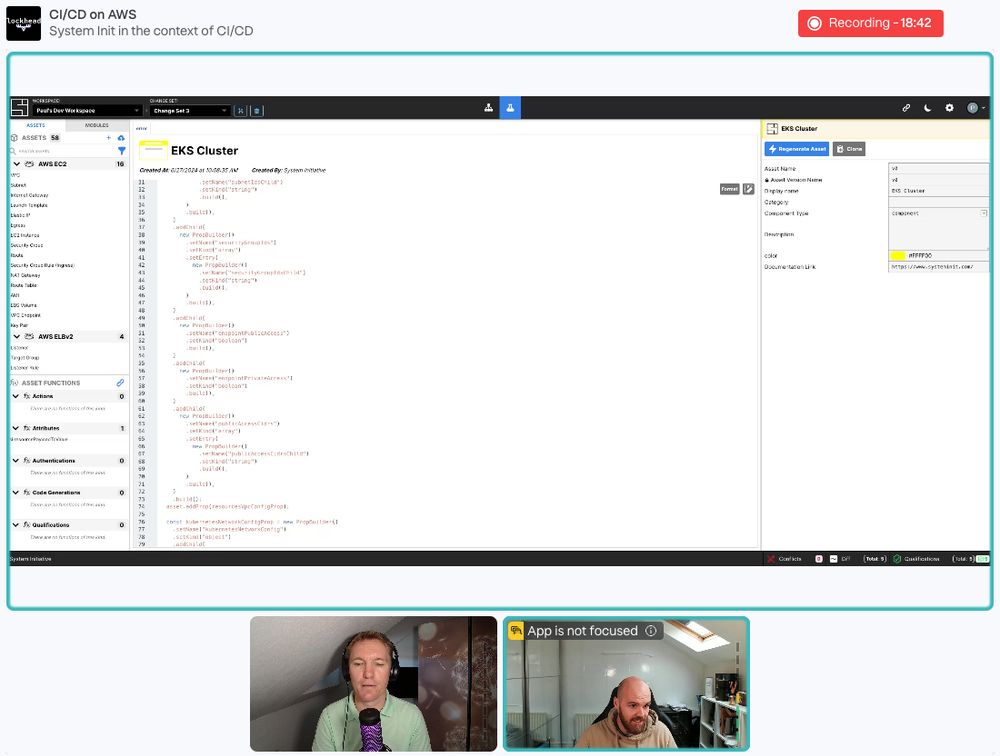1000x756 pixels.
Task: Select the editor file tab
Action: coord(142,128)
